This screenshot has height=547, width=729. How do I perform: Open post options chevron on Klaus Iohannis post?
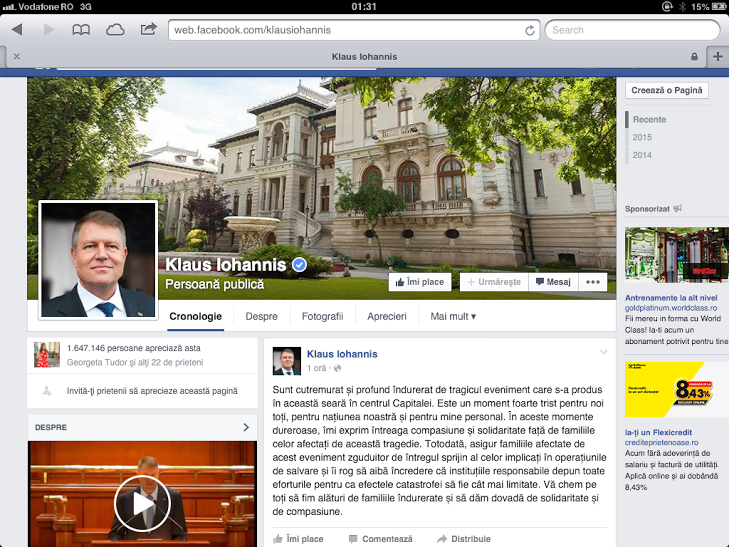[x=603, y=352]
